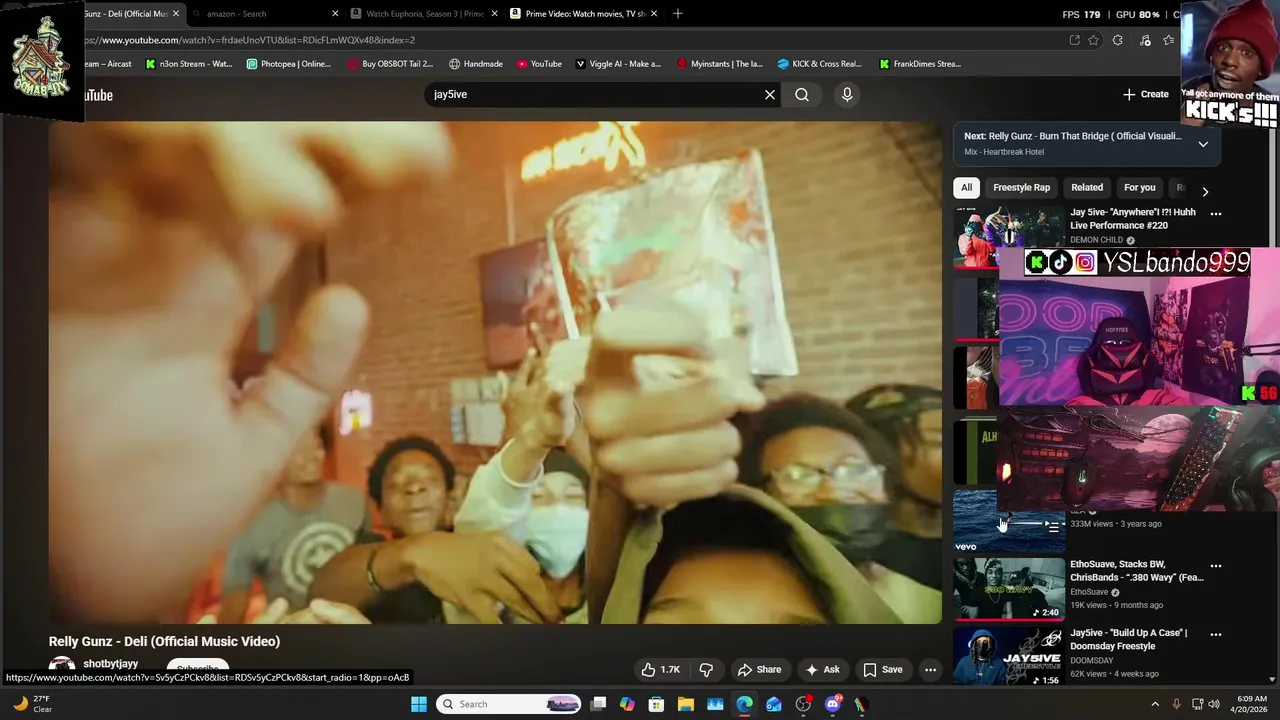1280x720 pixels.
Task: Open the favorites list icon
Action: click(1168, 40)
